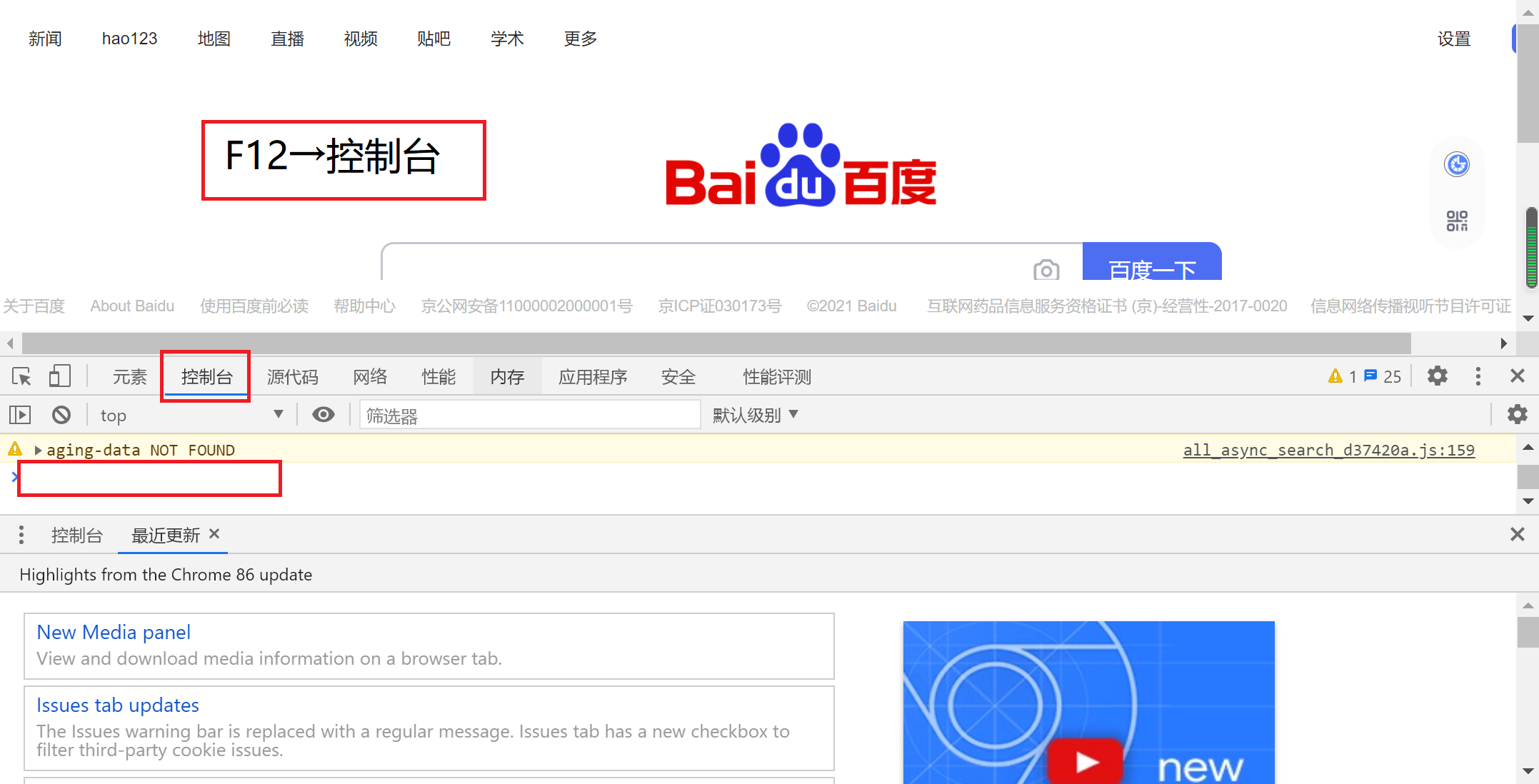Screen dimensions: 1539x784
Task: Close the DevTools panel
Action: 1518,376
